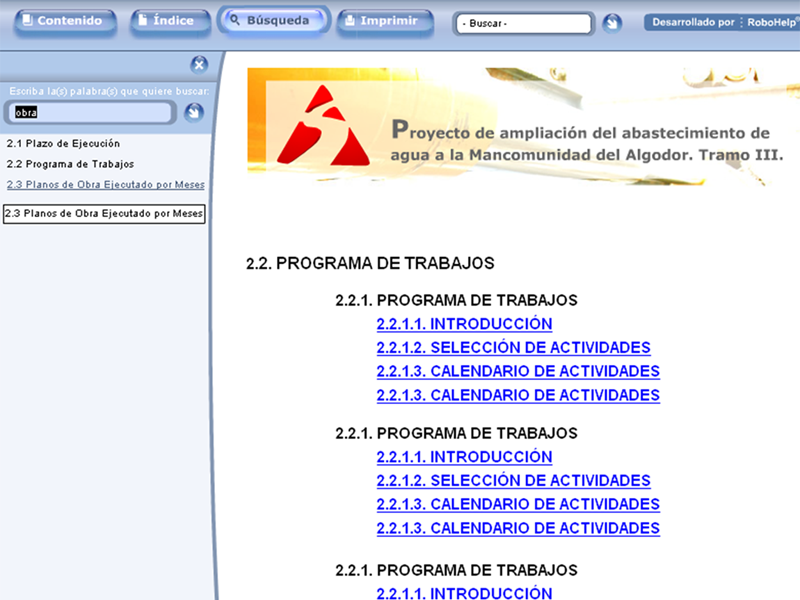Click the first '2.2.1.1. INTRODUCCIÓN' link
This screenshot has height=600, width=800.
coord(464,324)
